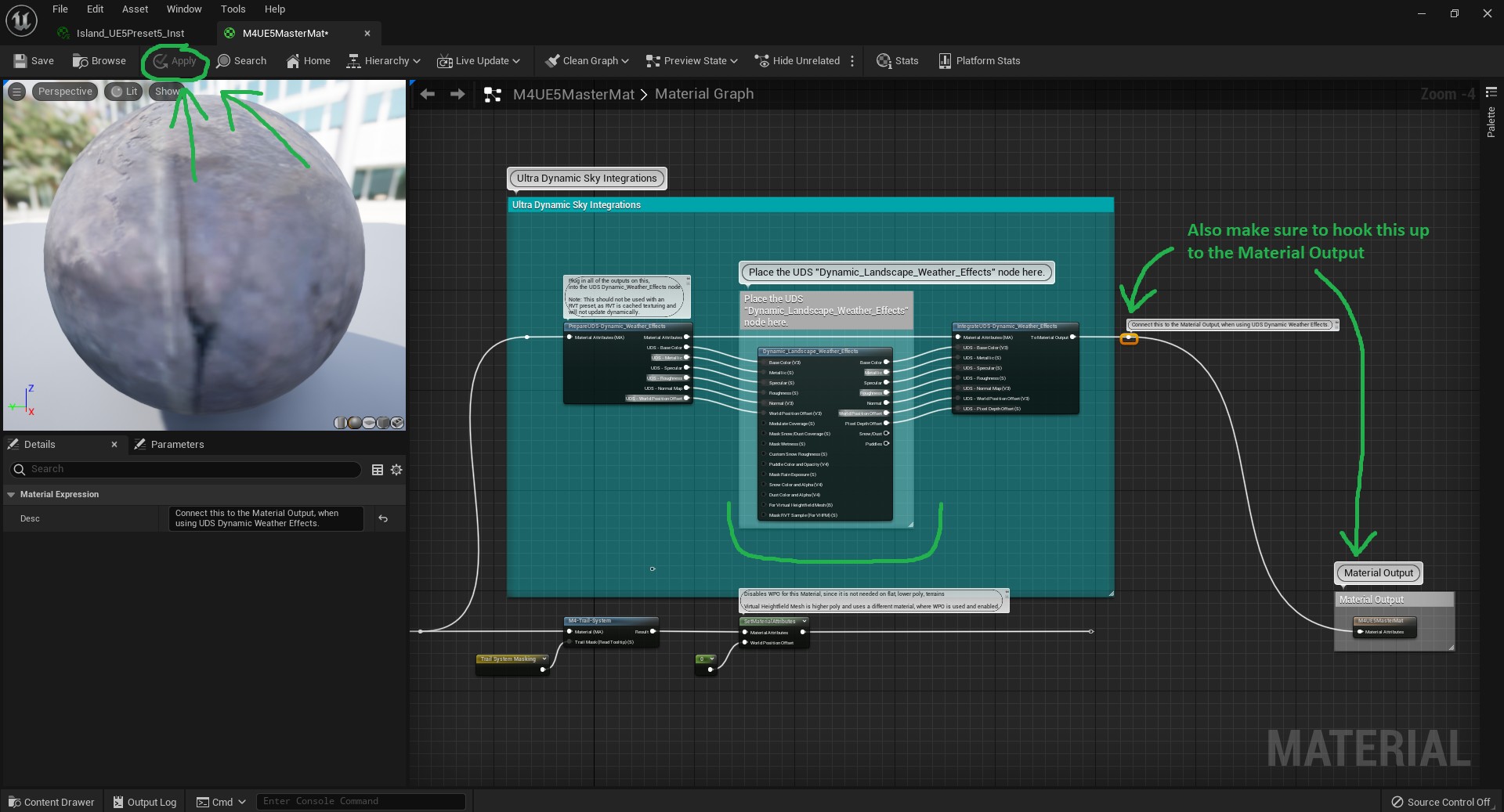This screenshot has height=812, width=1504.
Task: Set preview mesh to plane
Action: click(x=369, y=423)
